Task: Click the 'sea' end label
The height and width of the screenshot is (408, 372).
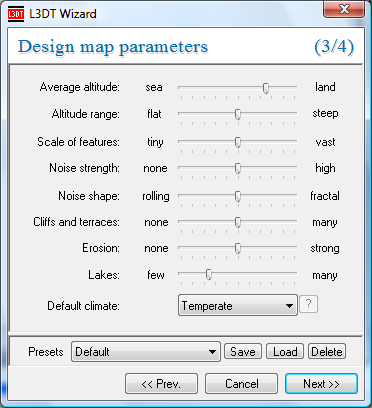Action: [154, 87]
